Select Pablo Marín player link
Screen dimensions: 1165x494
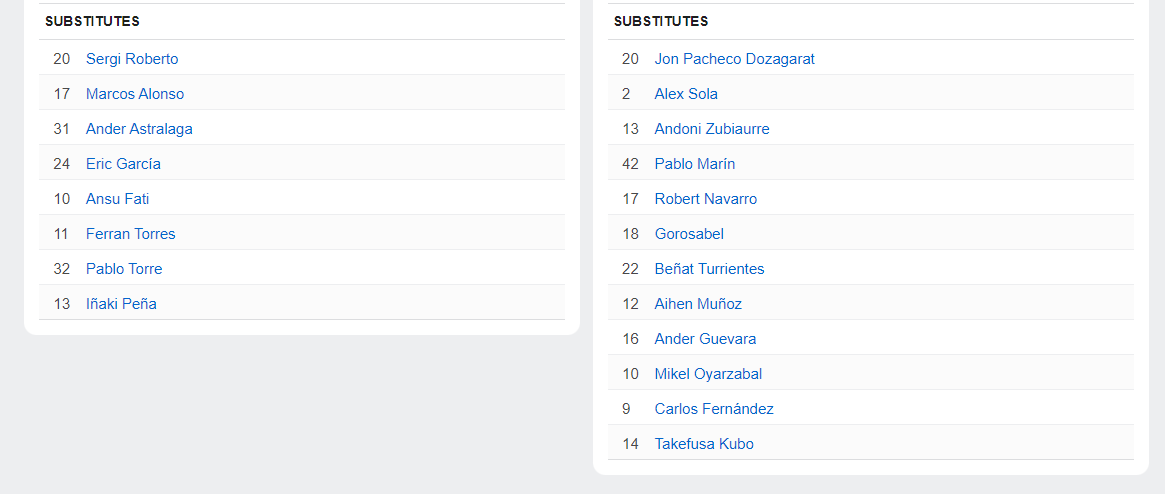tap(695, 164)
